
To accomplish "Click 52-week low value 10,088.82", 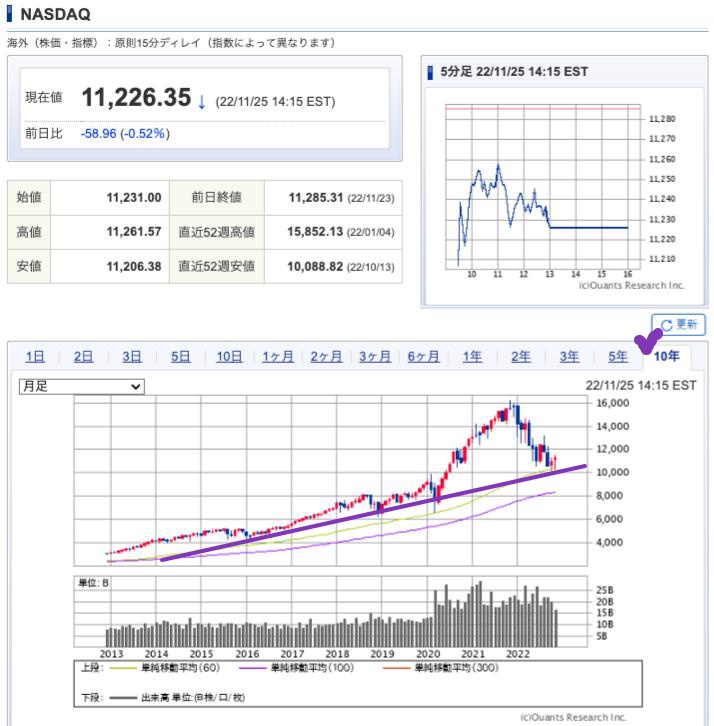I will pos(315,266).
